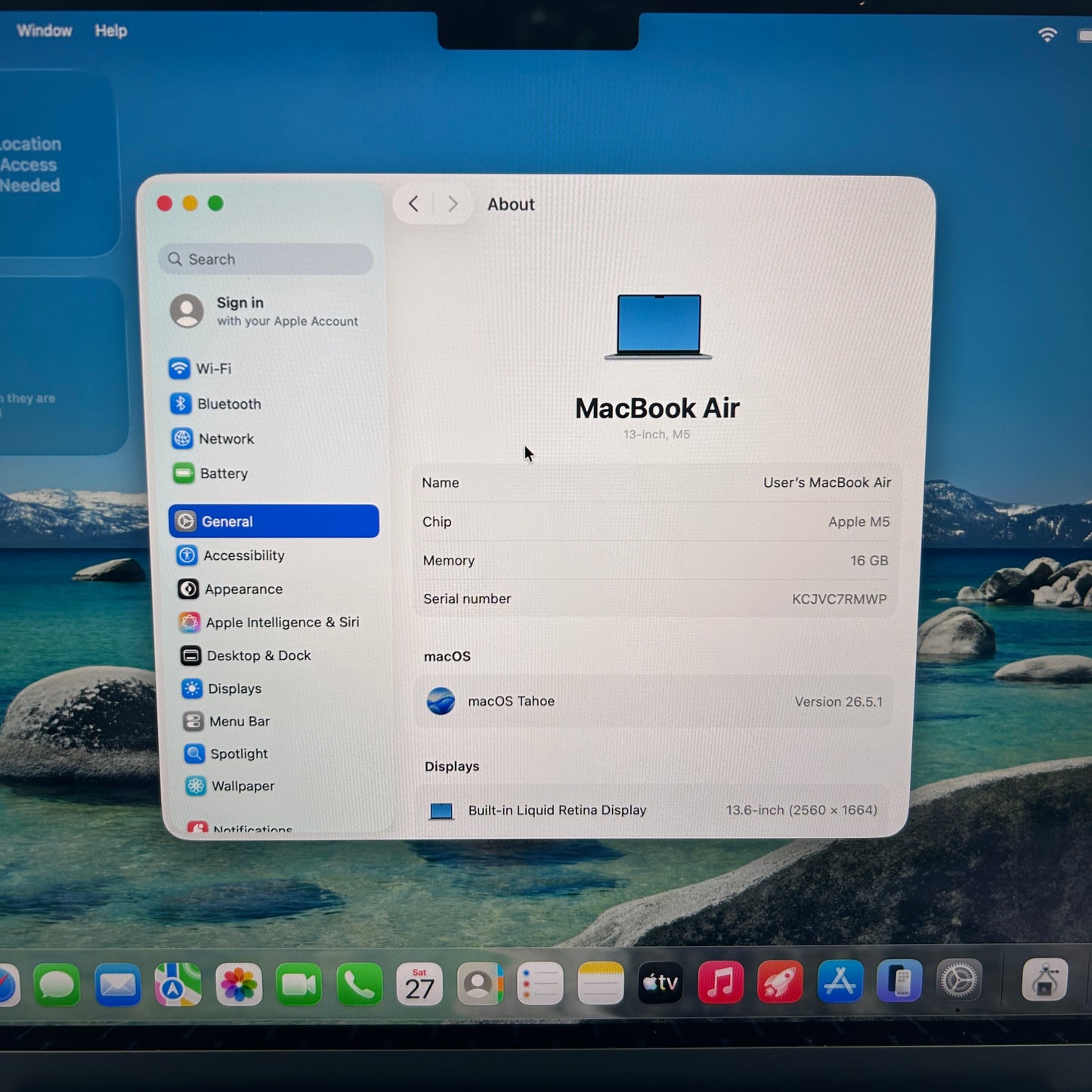This screenshot has height=1092, width=1092.
Task: Launch Photos from the Dock
Action: pos(239,984)
